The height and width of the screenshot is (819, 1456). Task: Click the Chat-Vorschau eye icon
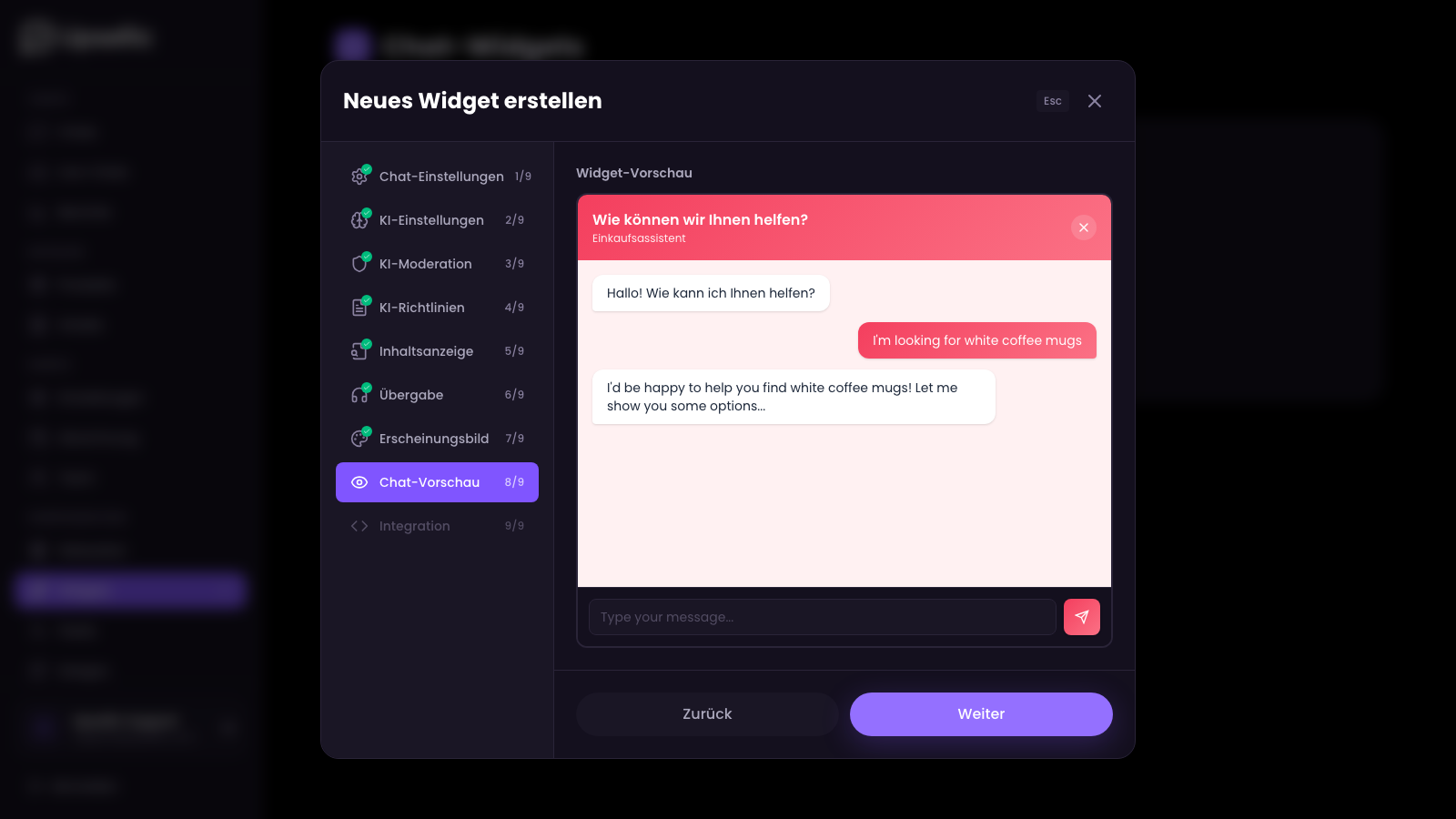pos(359,482)
